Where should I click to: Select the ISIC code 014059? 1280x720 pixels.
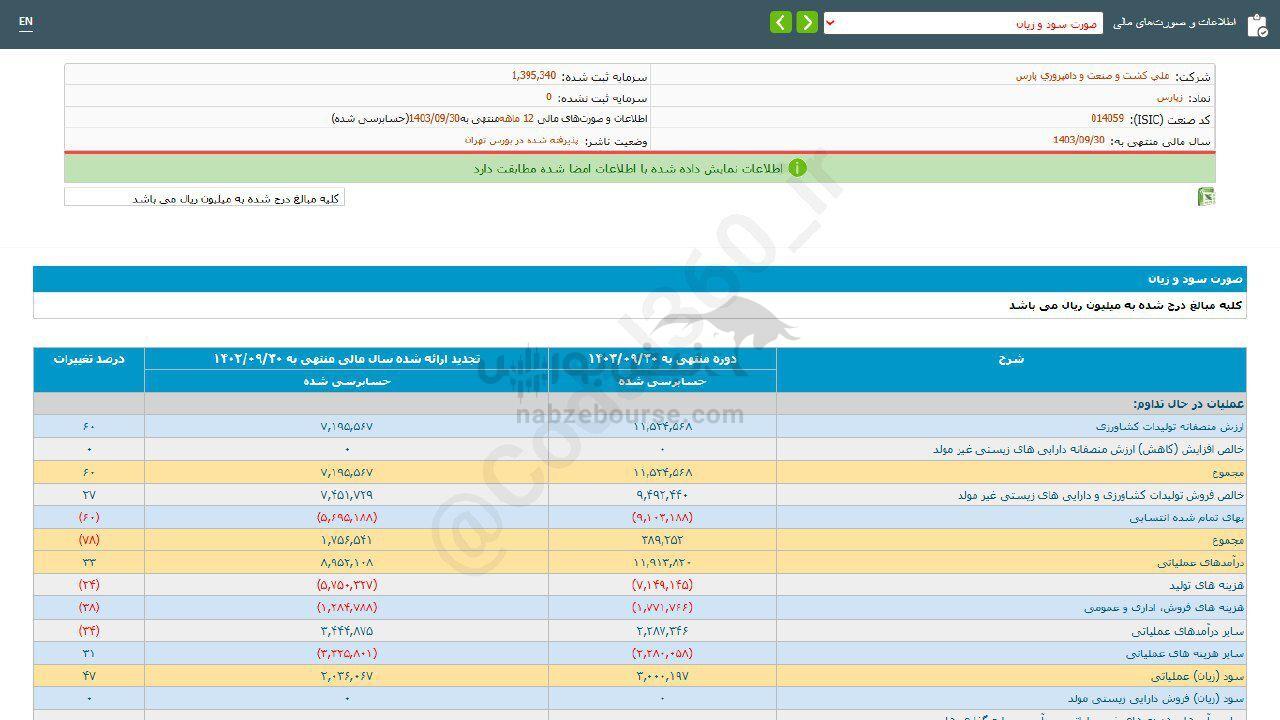point(1107,119)
